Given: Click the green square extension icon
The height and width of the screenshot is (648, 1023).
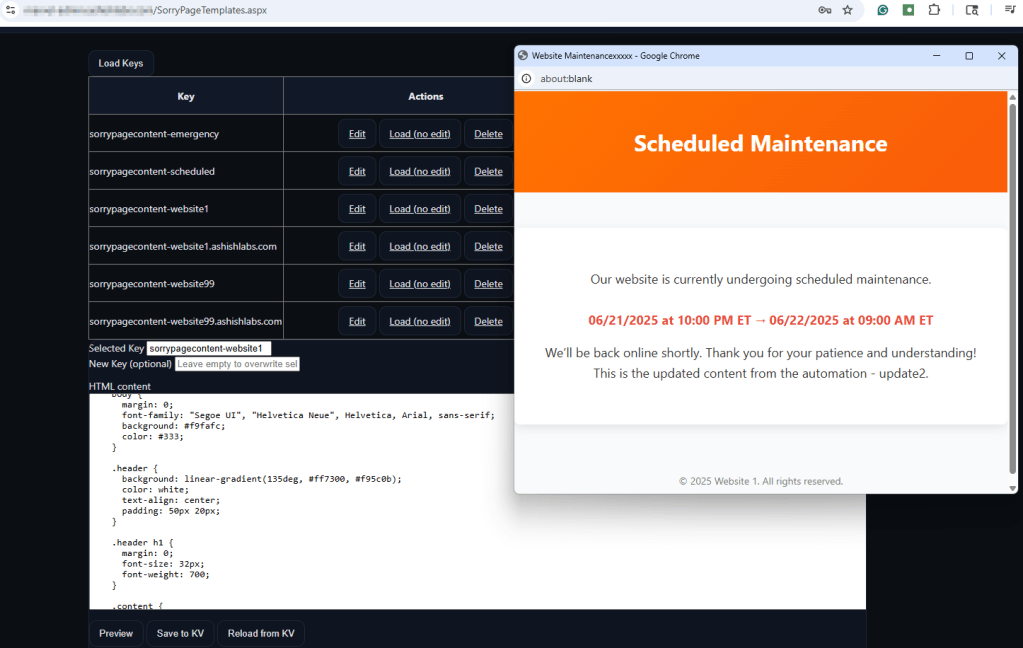Looking at the screenshot, I should pyautogui.click(x=908, y=10).
